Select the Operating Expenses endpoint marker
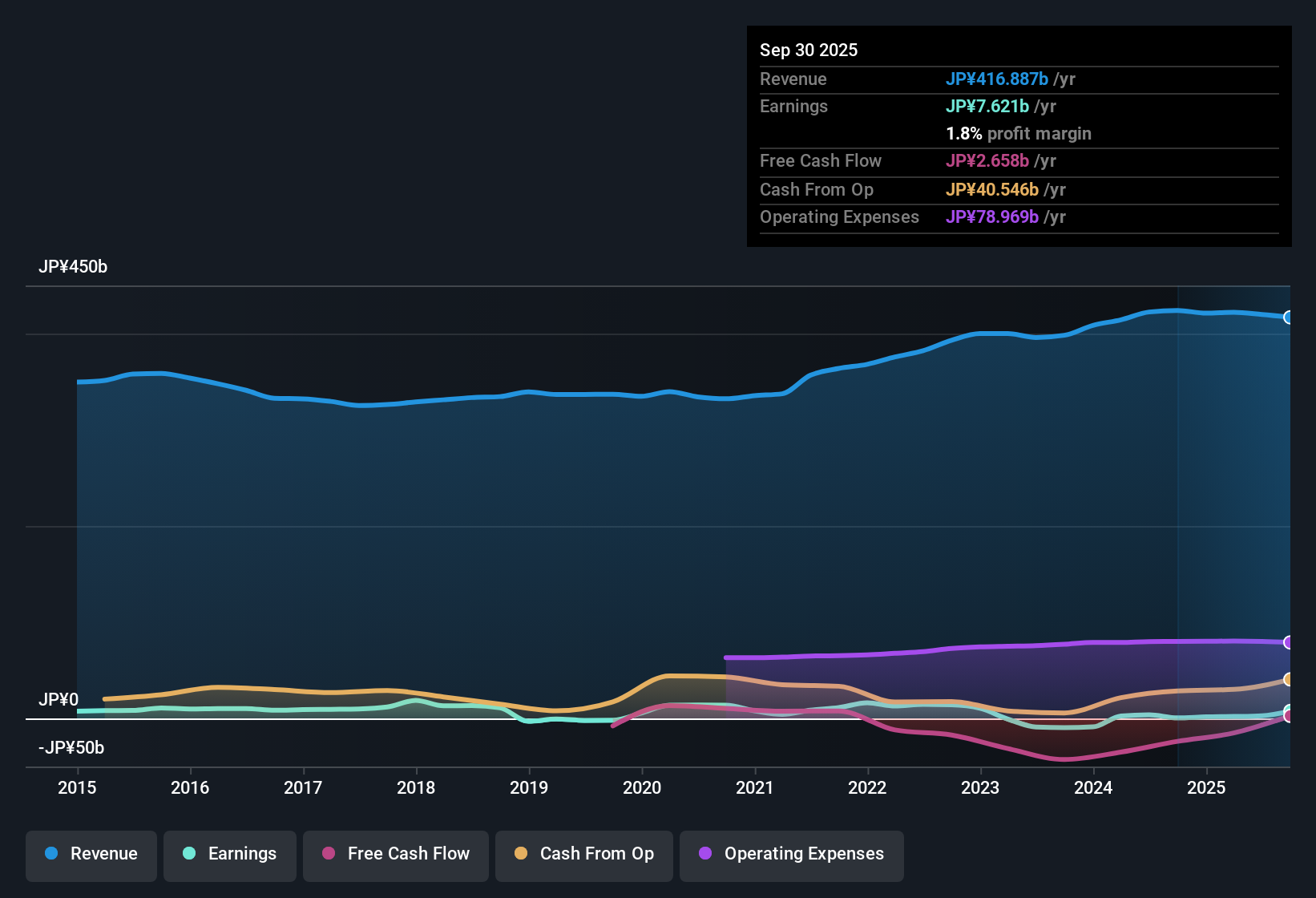This screenshot has height=898, width=1316. point(1288,642)
